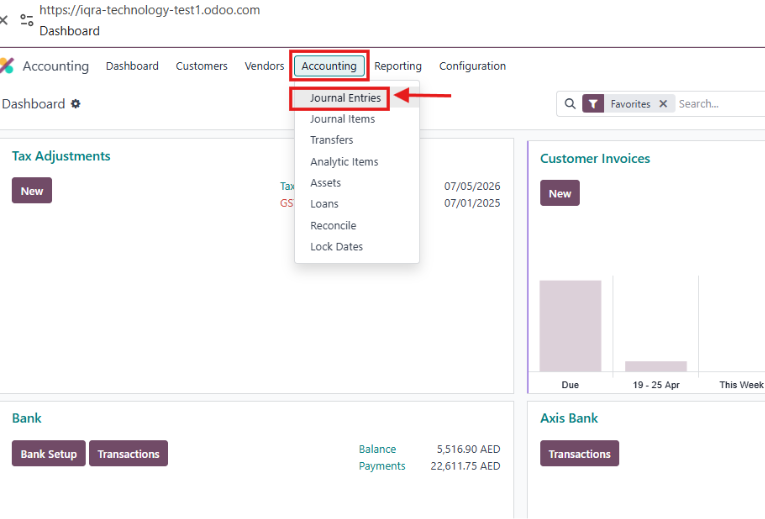The width and height of the screenshot is (765, 519).
Task: Click the 07/05/2026 date value
Action: [x=472, y=186]
